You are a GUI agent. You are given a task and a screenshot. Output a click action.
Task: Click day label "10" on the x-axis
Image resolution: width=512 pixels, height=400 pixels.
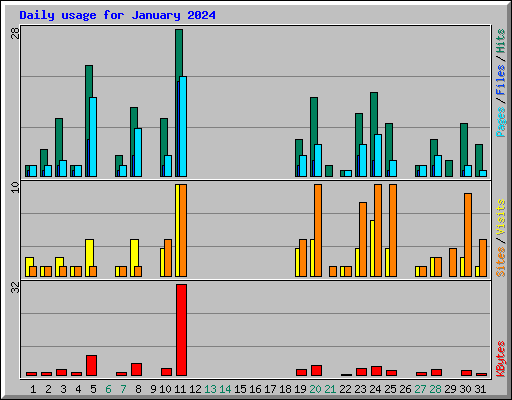click(165, 389)
